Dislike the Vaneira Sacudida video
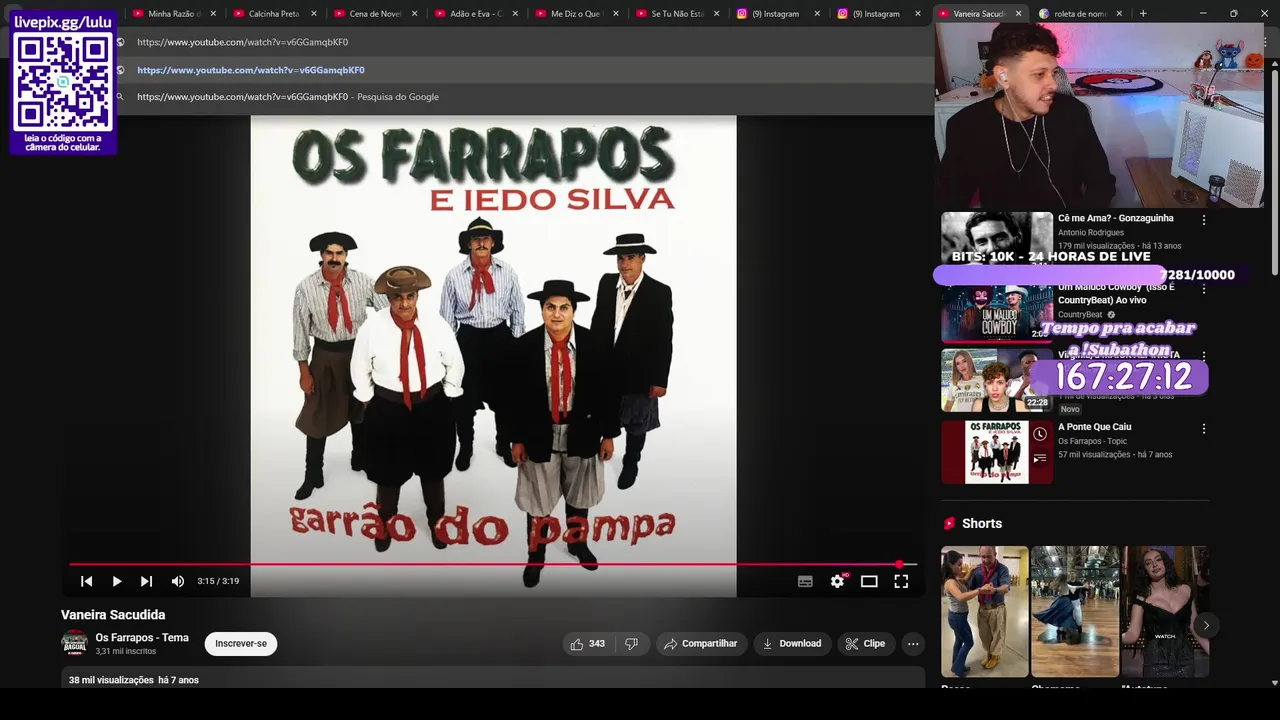 631,644
